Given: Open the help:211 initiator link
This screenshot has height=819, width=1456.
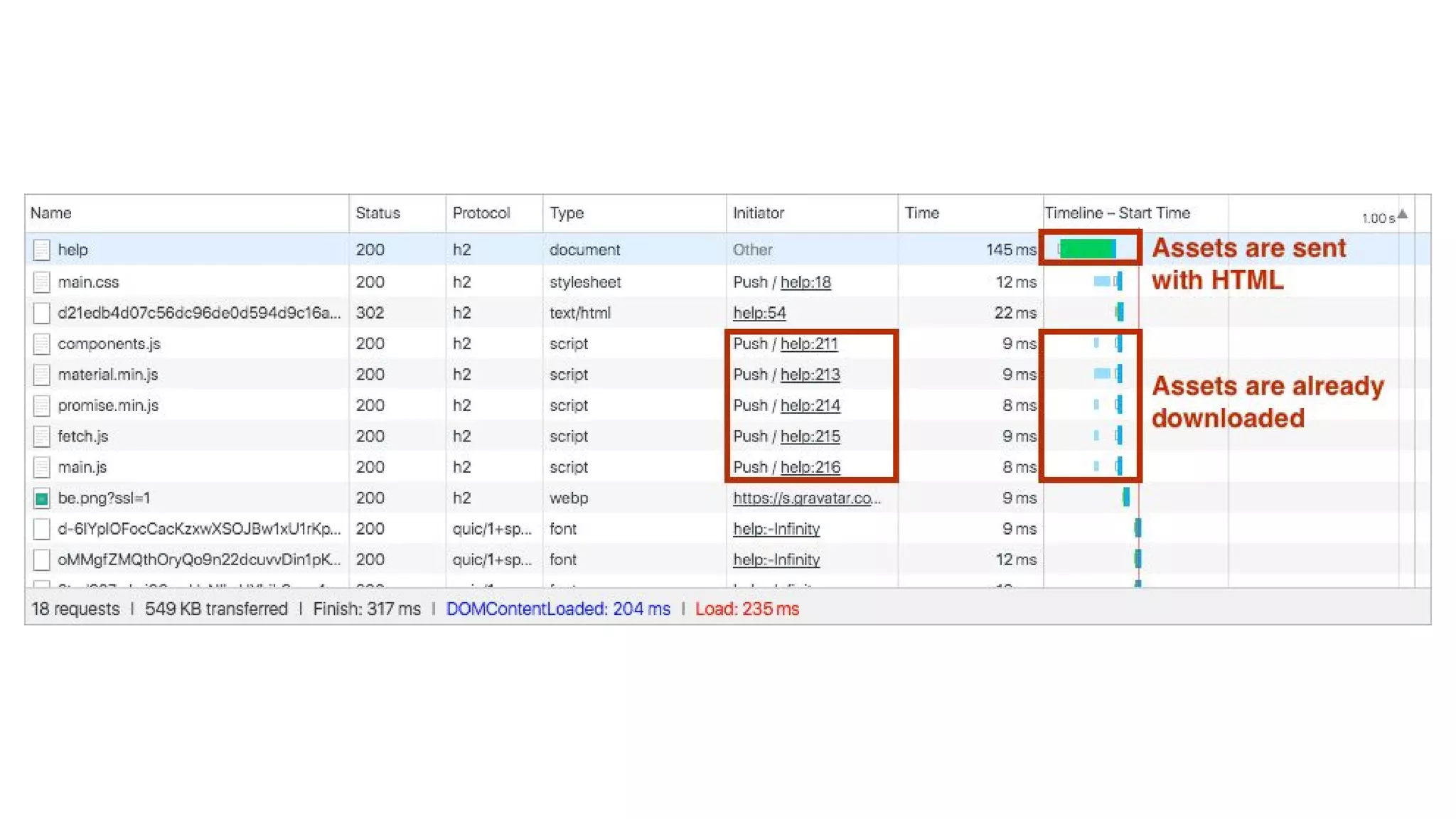Looking at the screenshot, I should click(x=809, y=344).
